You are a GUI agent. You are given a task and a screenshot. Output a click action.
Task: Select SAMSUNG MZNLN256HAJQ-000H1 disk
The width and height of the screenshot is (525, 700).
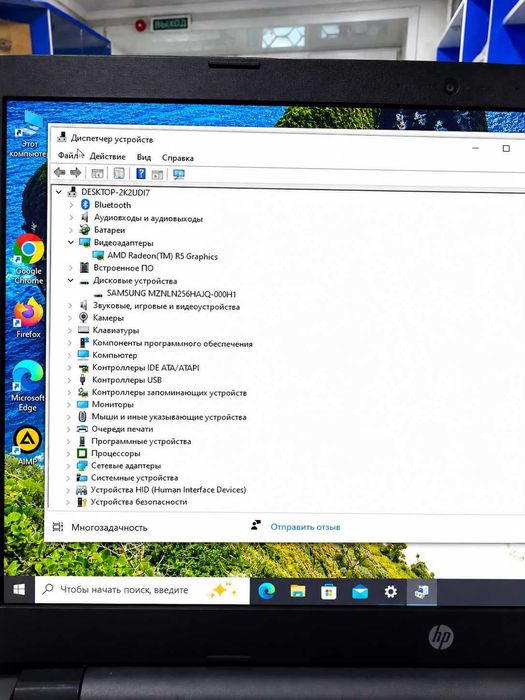coord(171,294)
